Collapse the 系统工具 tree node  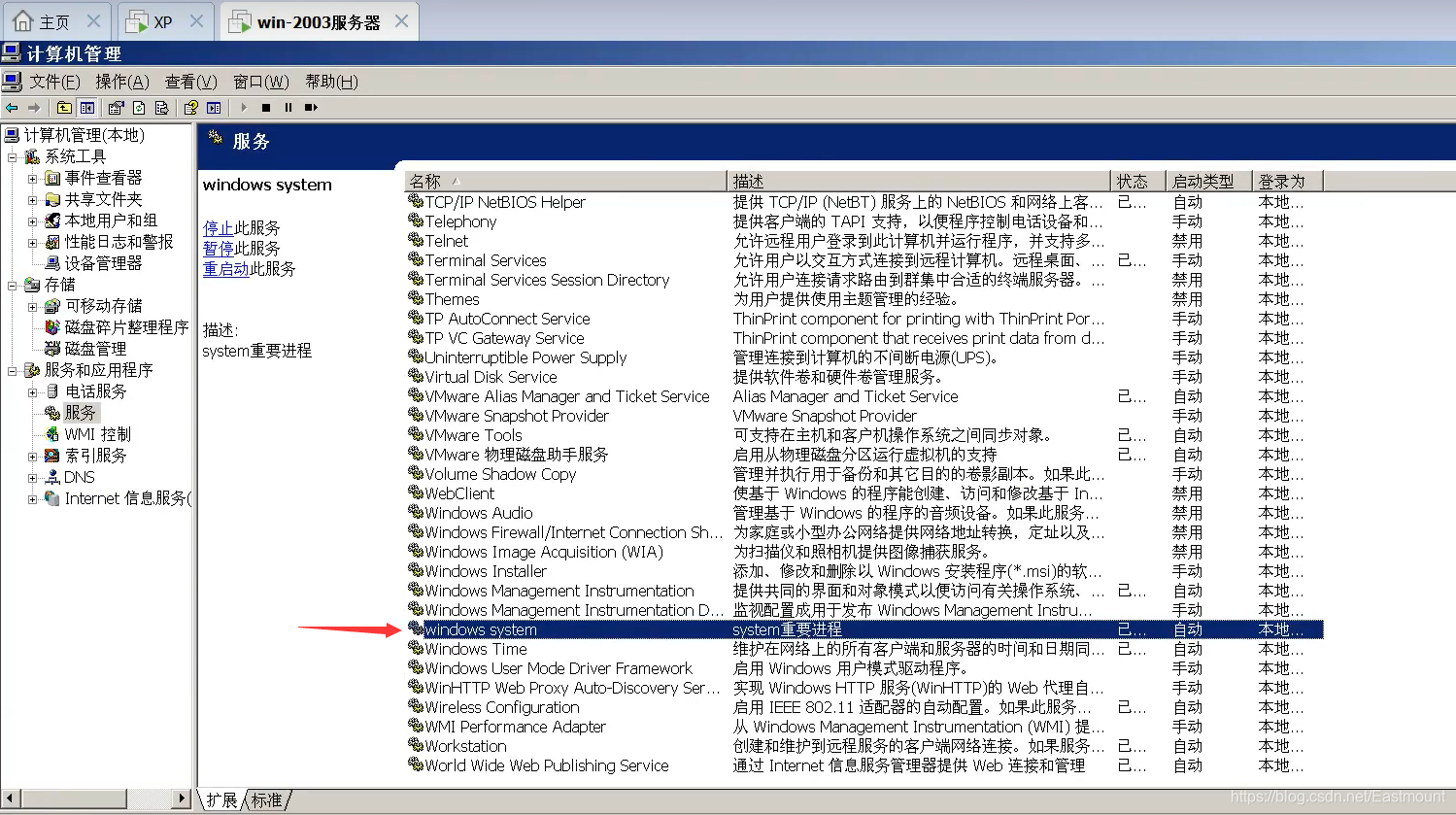[x=12, y=156]
